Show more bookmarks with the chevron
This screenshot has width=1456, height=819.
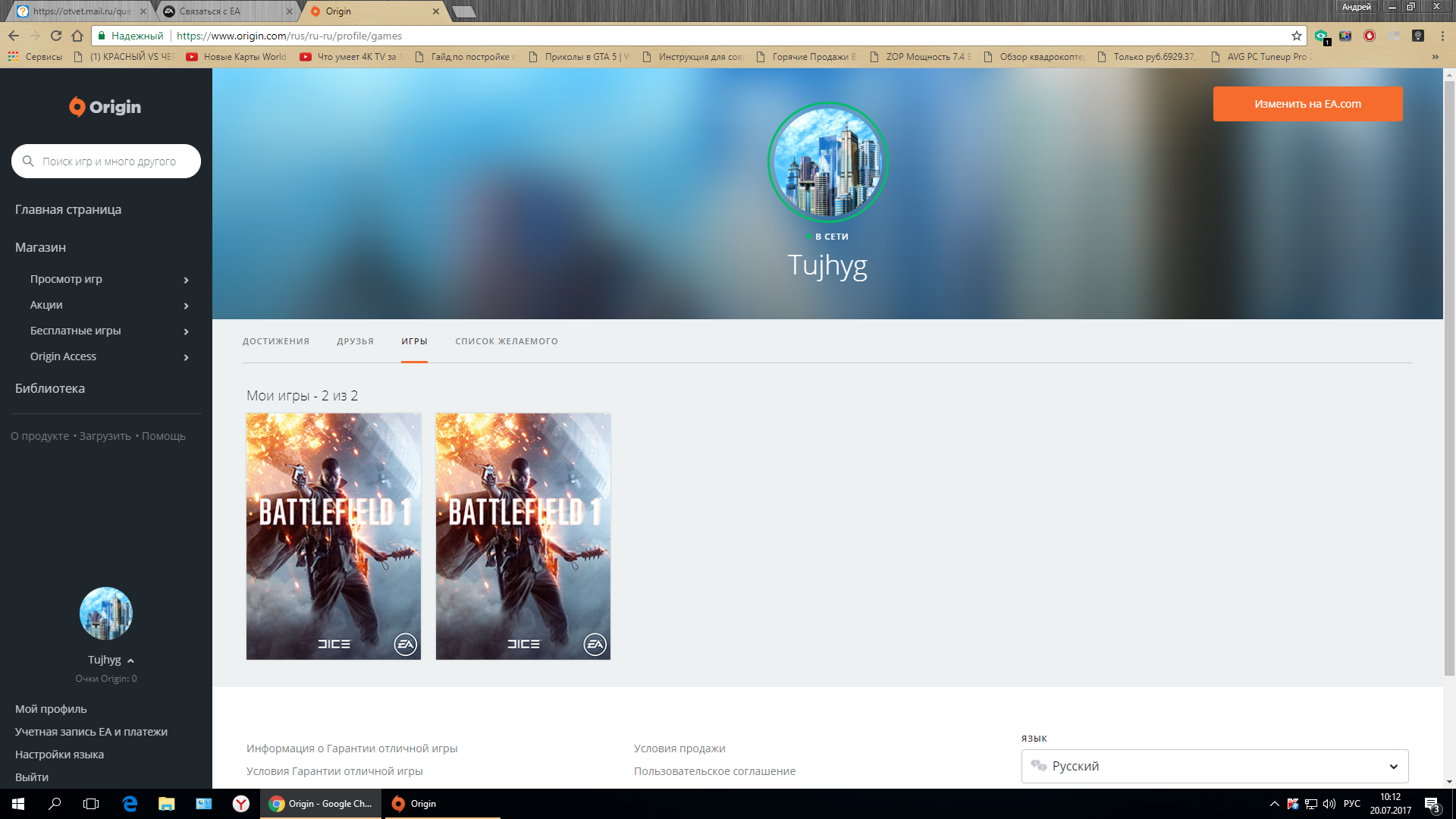1435,57
